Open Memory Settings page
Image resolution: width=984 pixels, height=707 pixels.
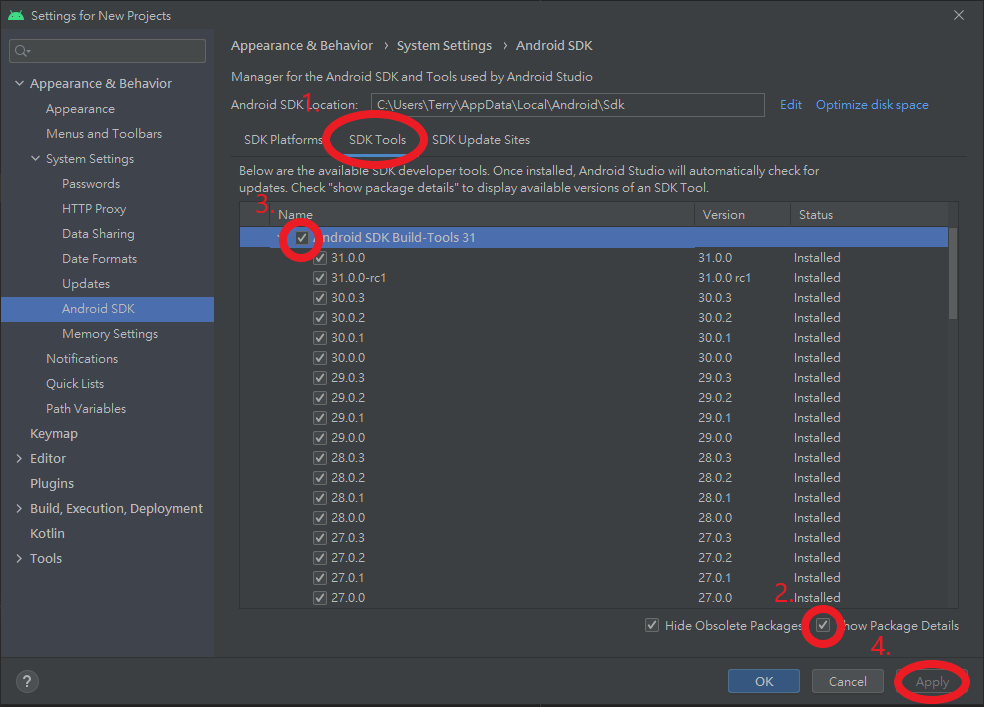(x=110, y=334)
